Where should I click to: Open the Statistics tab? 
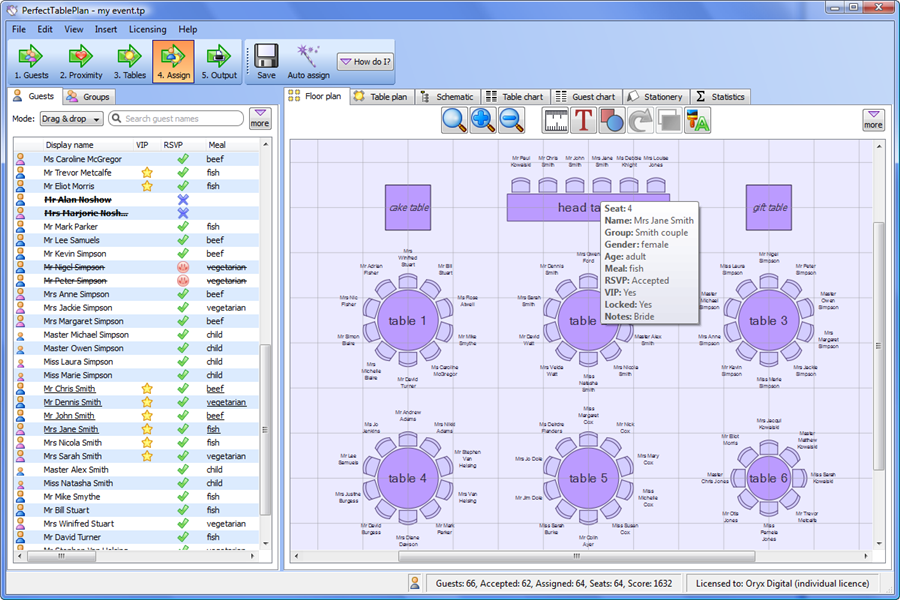(720, 96)
